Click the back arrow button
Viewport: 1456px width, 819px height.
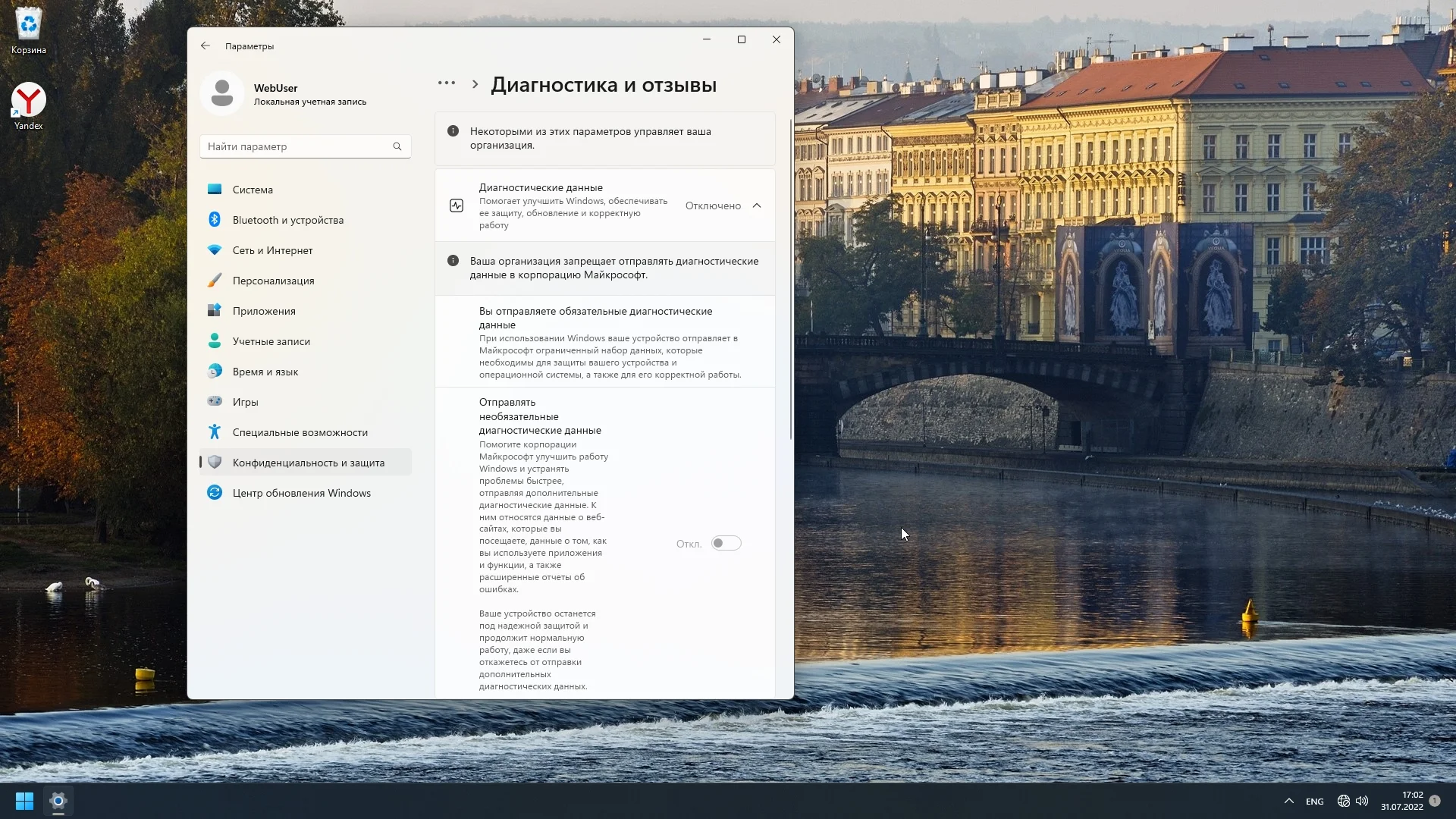pos(206,45)
